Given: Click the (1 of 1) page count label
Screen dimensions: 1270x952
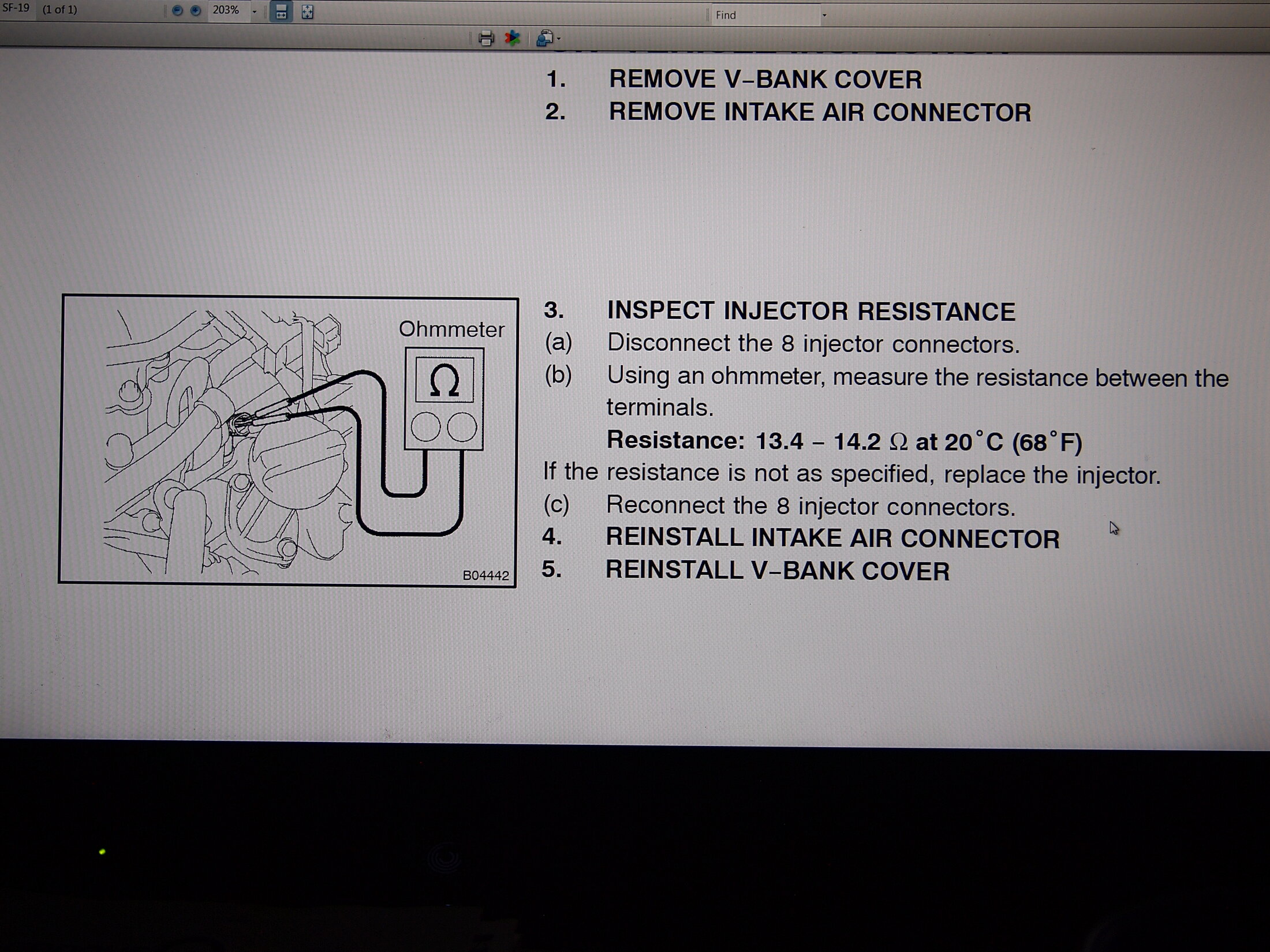Looking at the screenshot, I should pos(59,10).
